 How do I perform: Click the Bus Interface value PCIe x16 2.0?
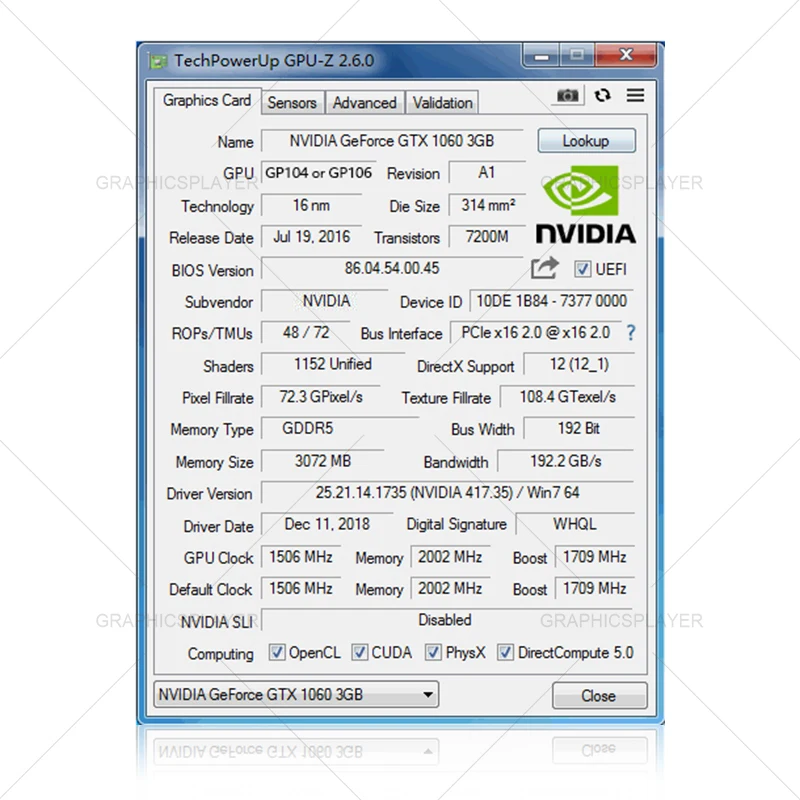(536, 333)
